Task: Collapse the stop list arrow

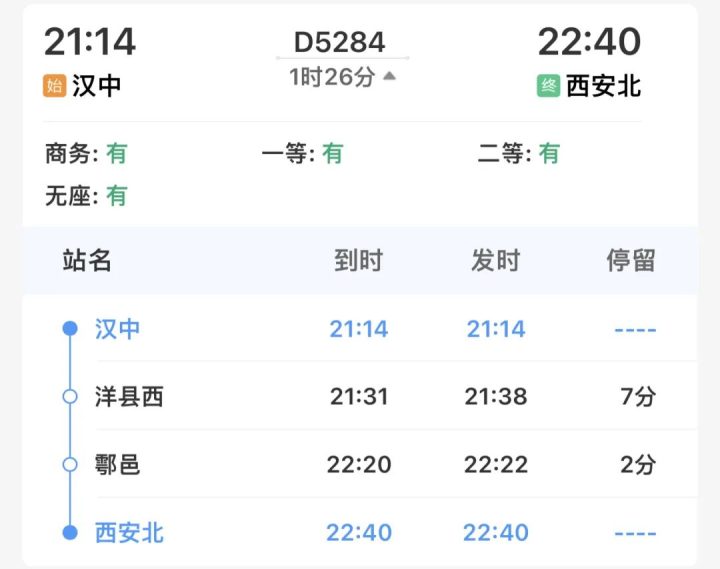Action: 389,76
